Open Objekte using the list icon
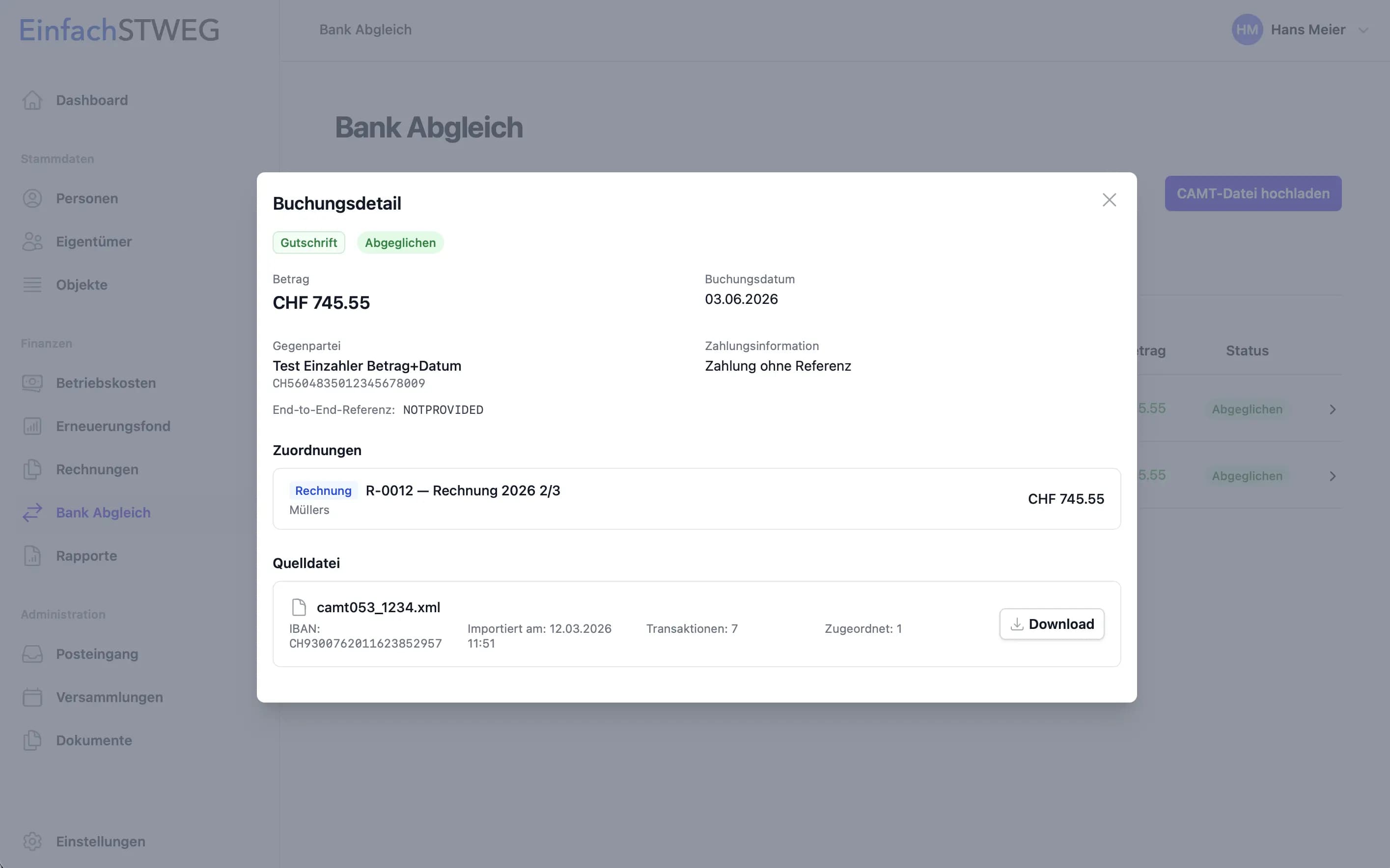Screen dimensions: 1390x868 pos(33,284)
